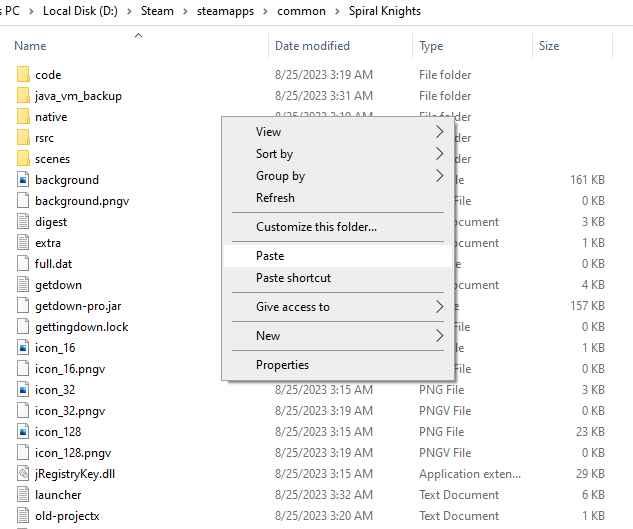Select the icon_128 image file icon
This screenshot has width=633, height=529.
(x=24, y=432)
